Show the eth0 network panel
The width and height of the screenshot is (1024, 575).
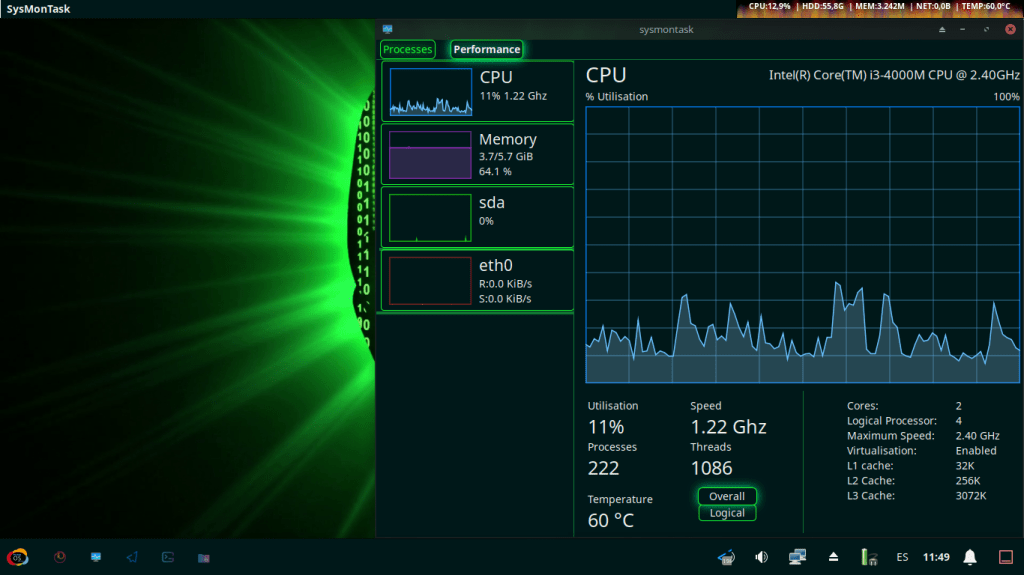(477, 280)
